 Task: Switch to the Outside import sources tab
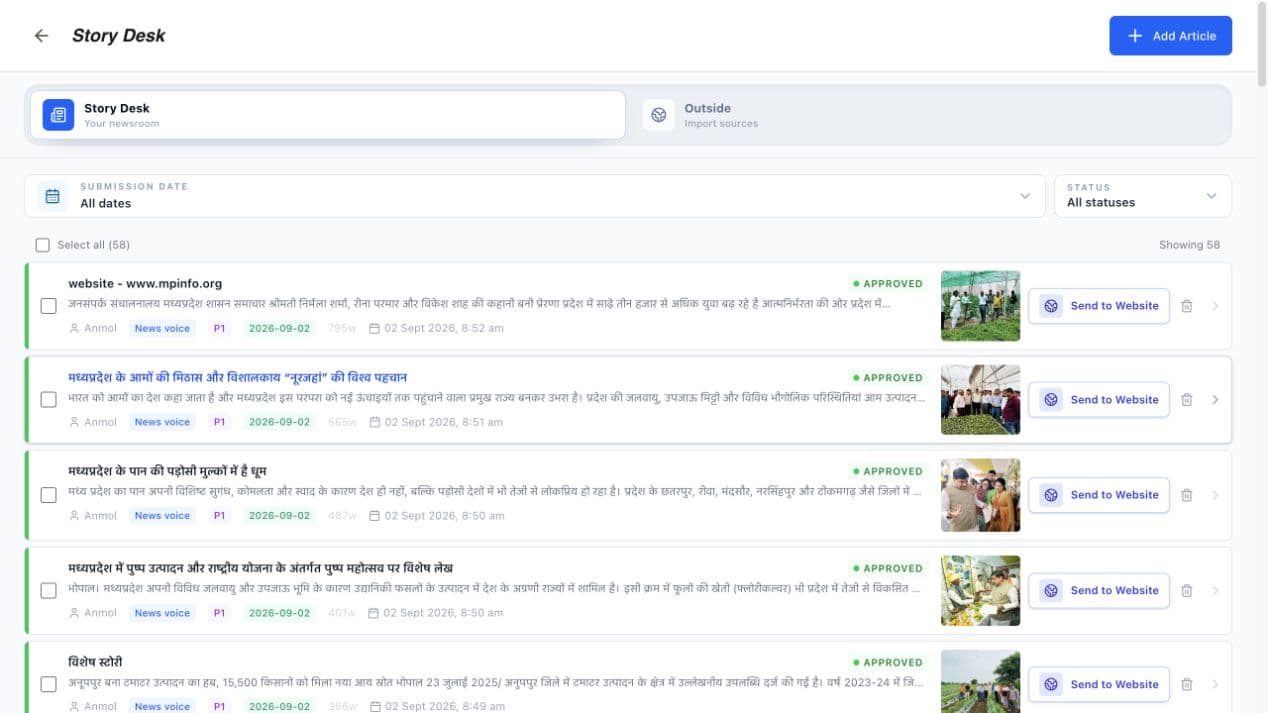(933, 115)
